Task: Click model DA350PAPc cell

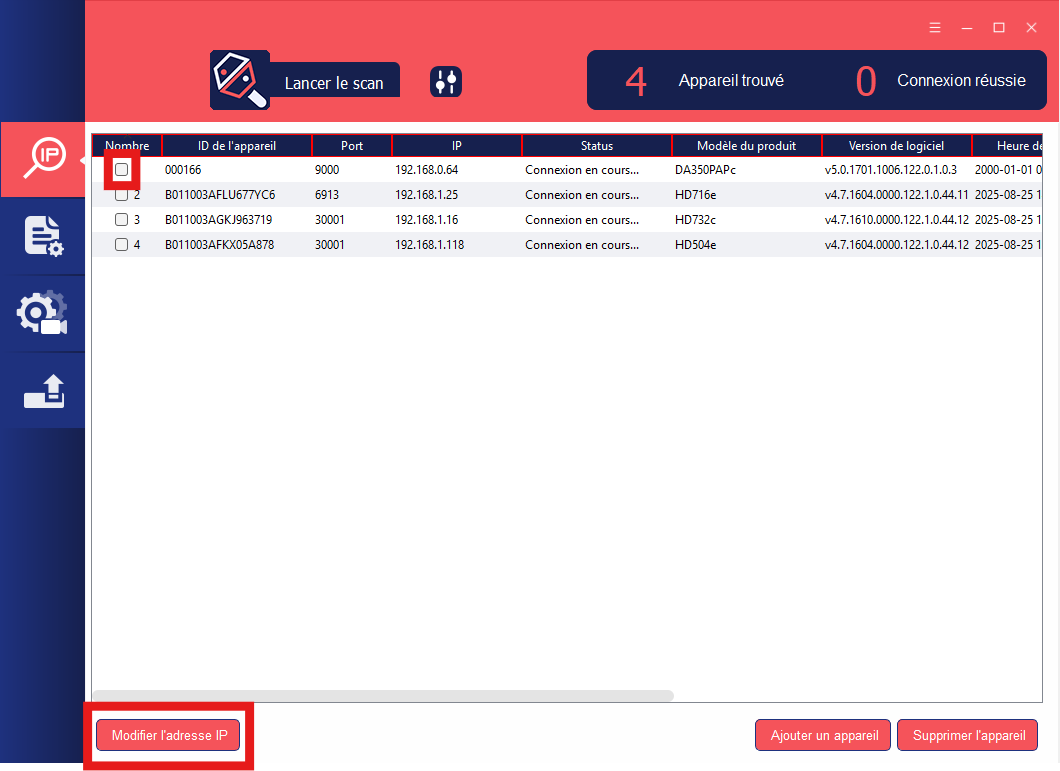Action: [x=705, y=170]
